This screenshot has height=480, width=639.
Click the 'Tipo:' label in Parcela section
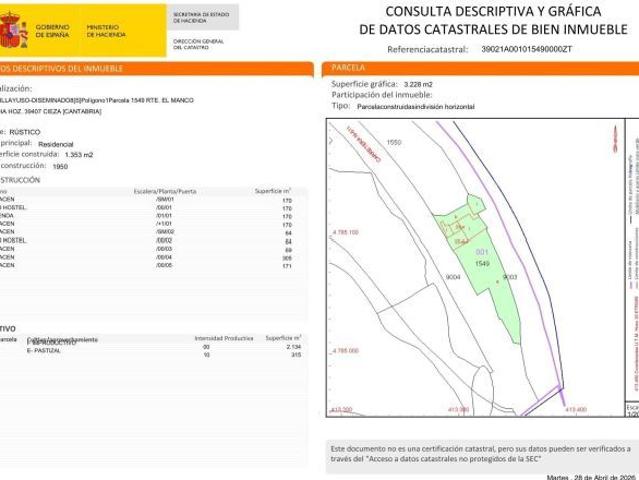point(341,106)
